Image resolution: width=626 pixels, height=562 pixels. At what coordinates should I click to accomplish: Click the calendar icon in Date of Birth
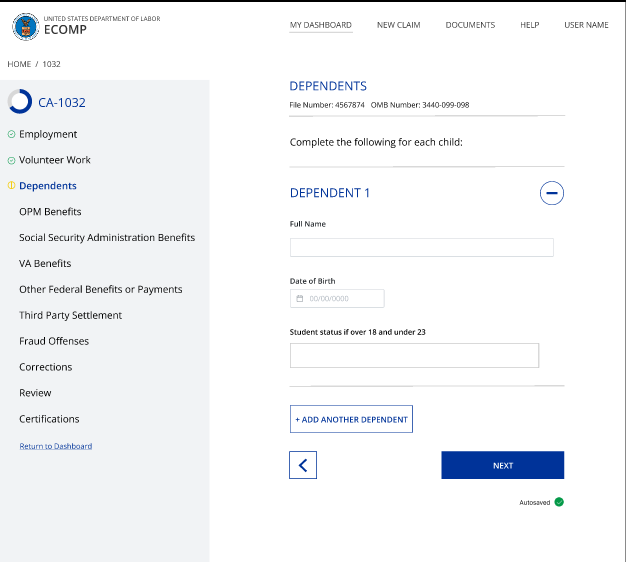(x=300, y=299)
